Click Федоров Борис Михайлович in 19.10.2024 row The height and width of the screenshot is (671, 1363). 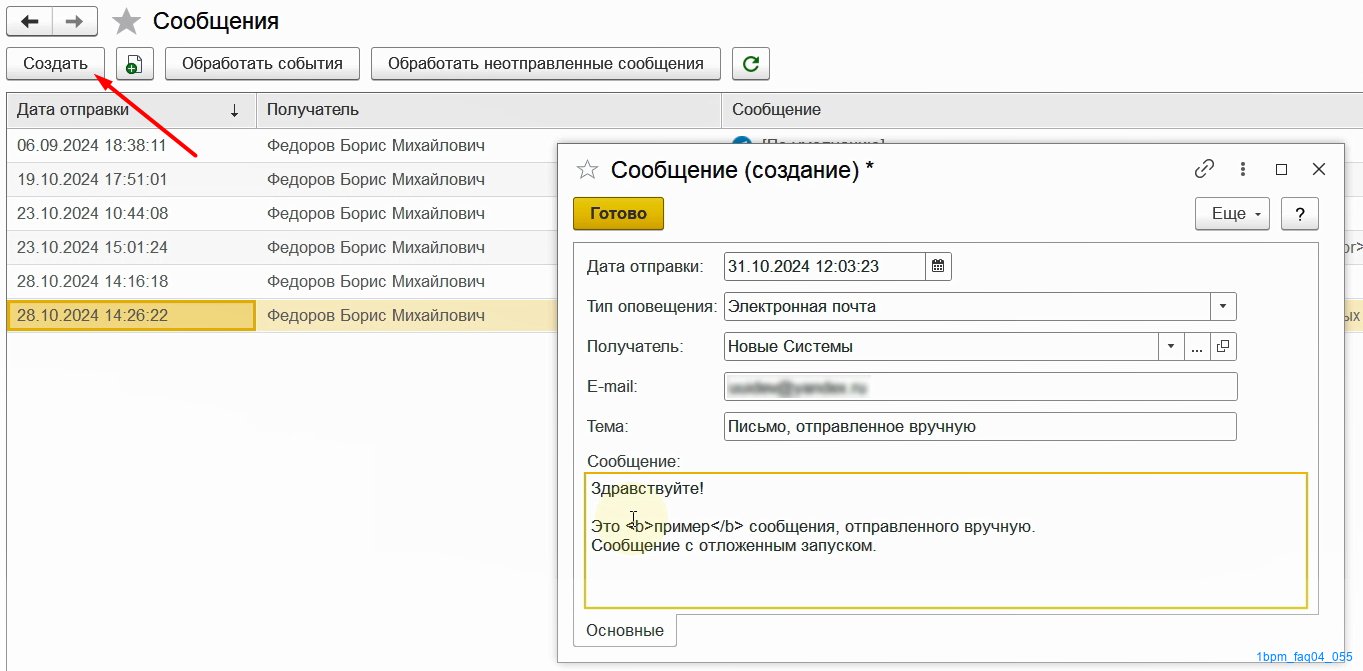376,180
